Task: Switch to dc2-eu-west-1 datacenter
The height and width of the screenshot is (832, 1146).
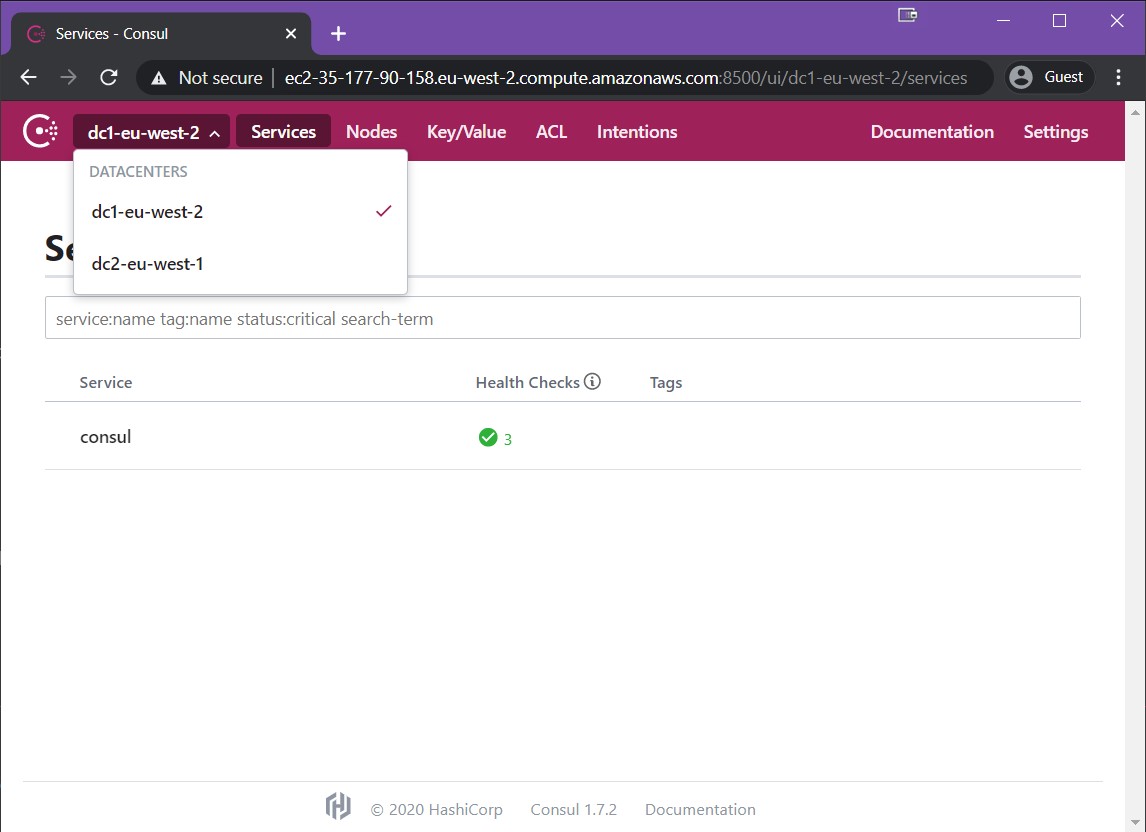Action: click(240, 264)
